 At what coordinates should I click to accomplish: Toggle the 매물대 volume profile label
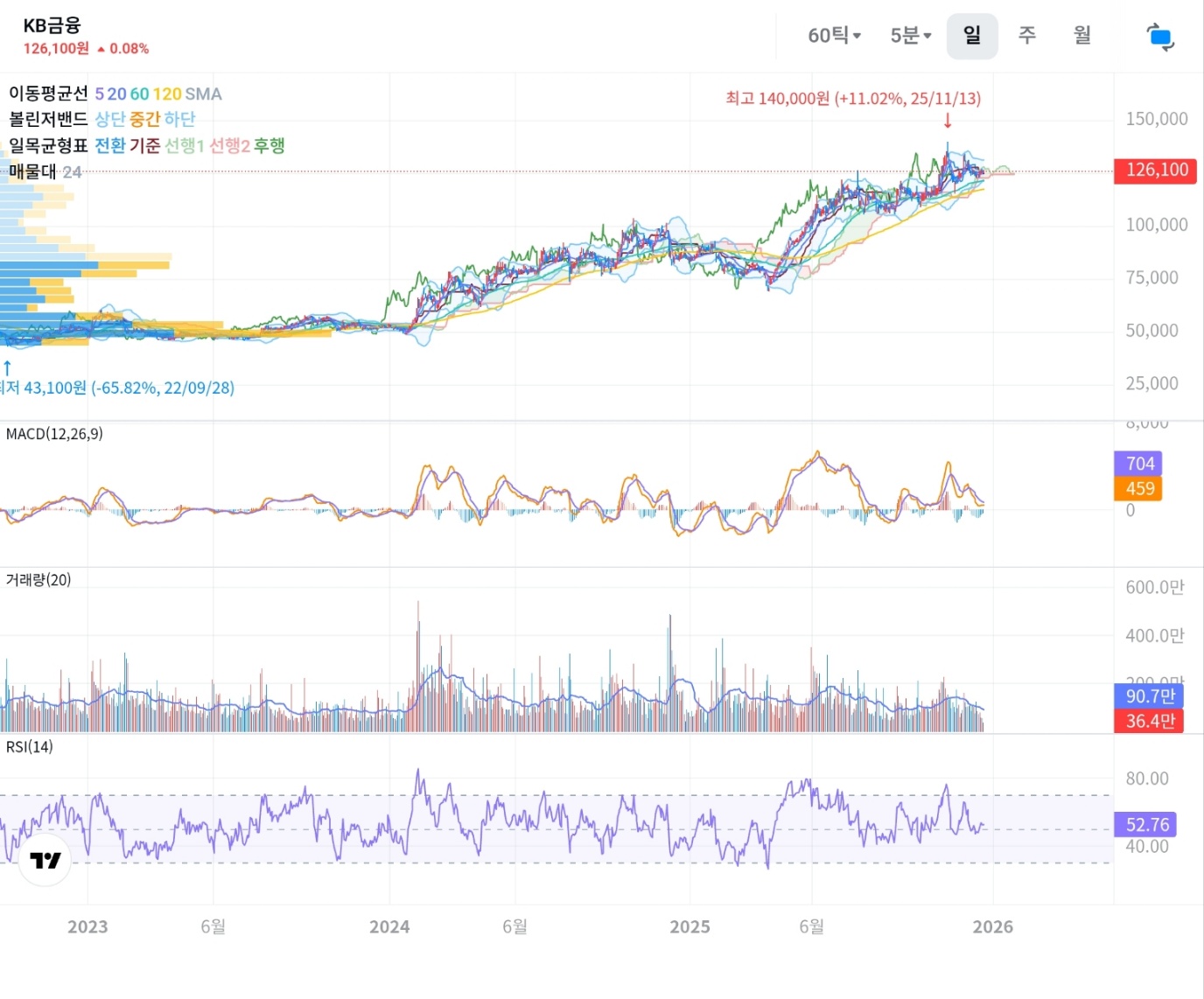(32, 171)
